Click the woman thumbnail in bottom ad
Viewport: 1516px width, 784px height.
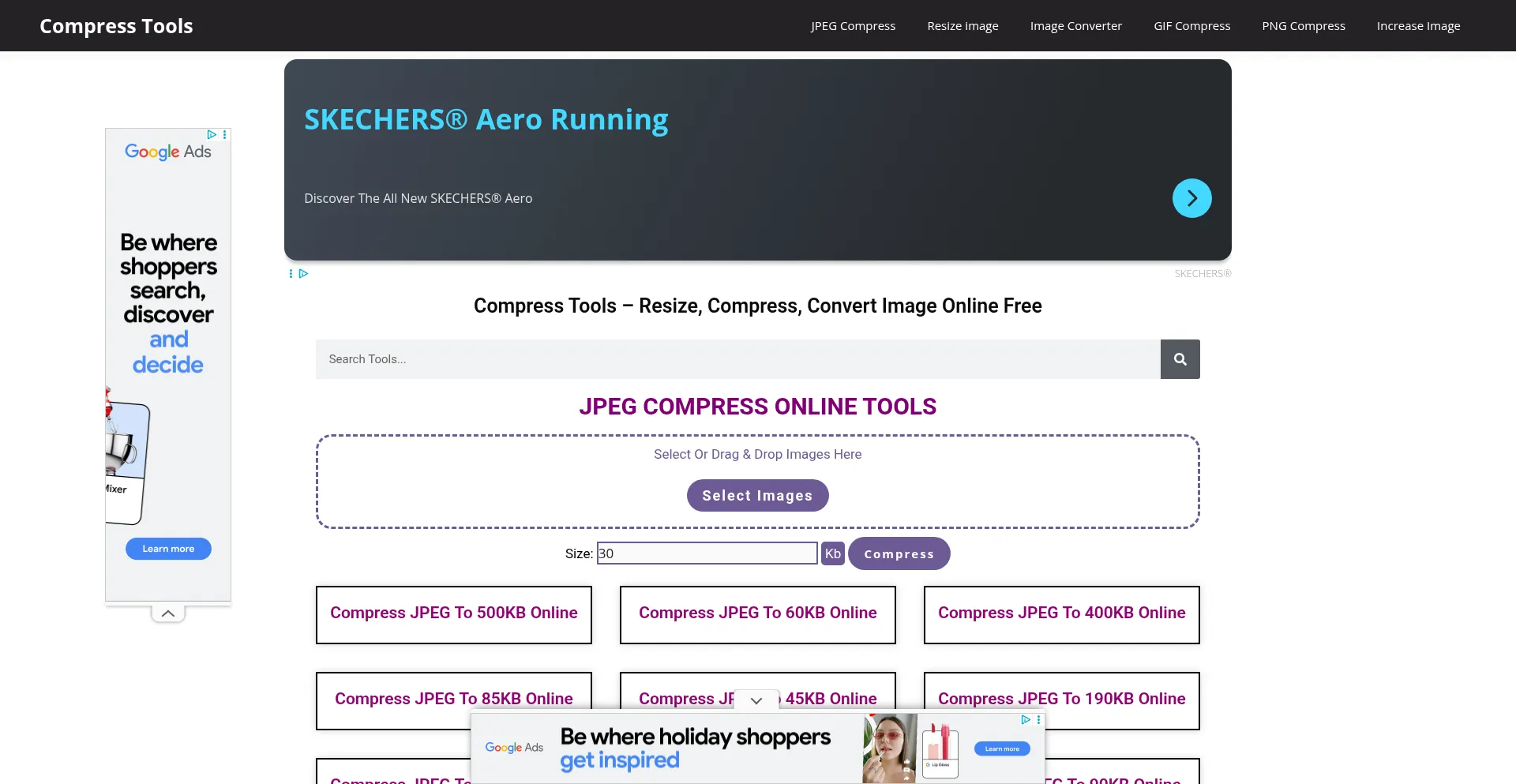(890, 748)
